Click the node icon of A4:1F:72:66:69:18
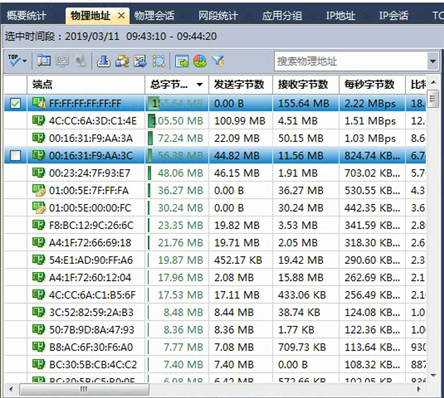This screenshot has height=398, width=444. (x=38, y=242)
